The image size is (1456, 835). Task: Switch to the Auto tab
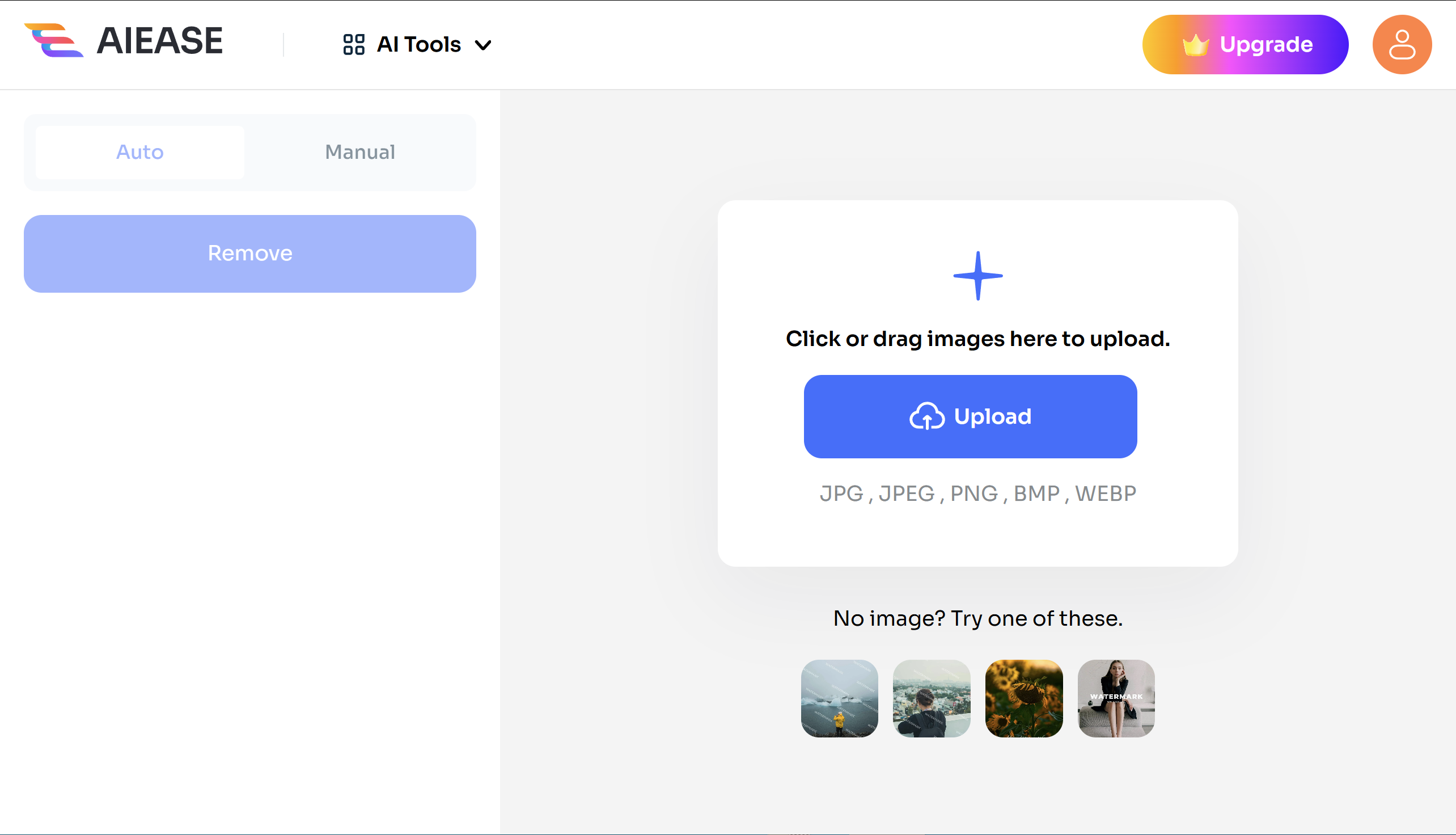tap(140, 152)
